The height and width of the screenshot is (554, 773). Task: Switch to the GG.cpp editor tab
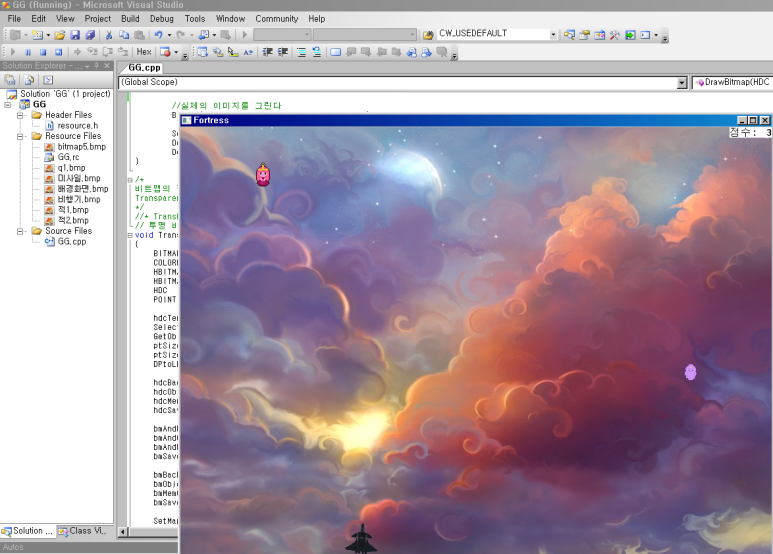tap(144, 68)
